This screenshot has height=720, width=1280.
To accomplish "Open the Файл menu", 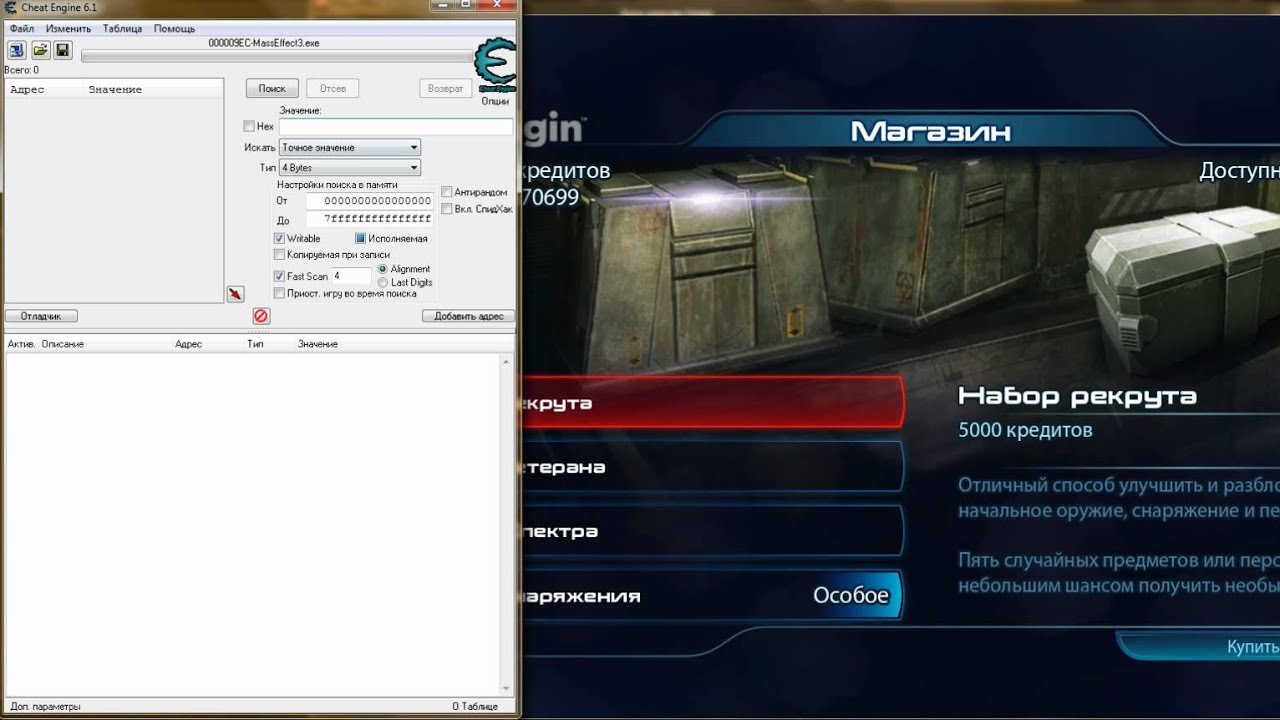I will [22, 29].
